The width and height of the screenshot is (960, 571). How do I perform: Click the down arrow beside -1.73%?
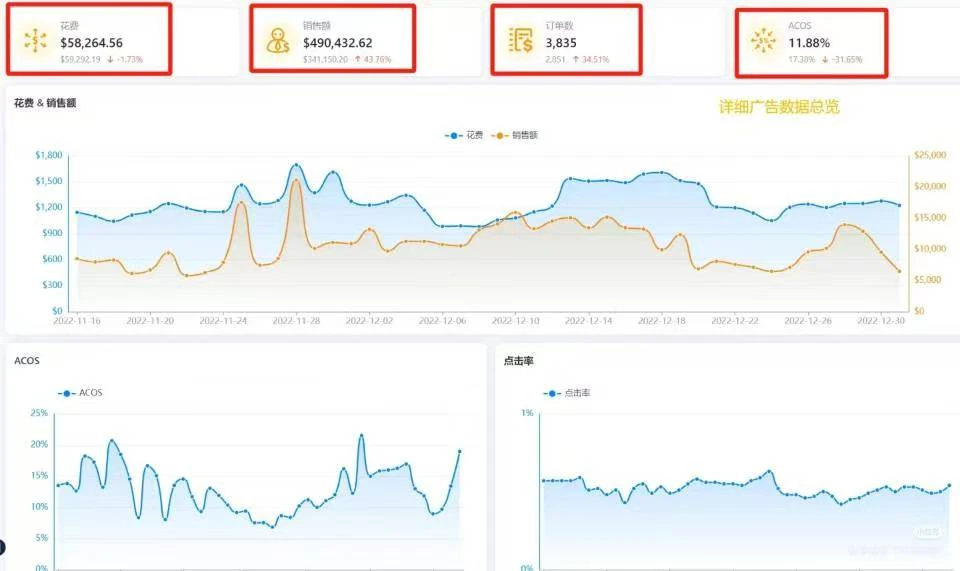110,60
